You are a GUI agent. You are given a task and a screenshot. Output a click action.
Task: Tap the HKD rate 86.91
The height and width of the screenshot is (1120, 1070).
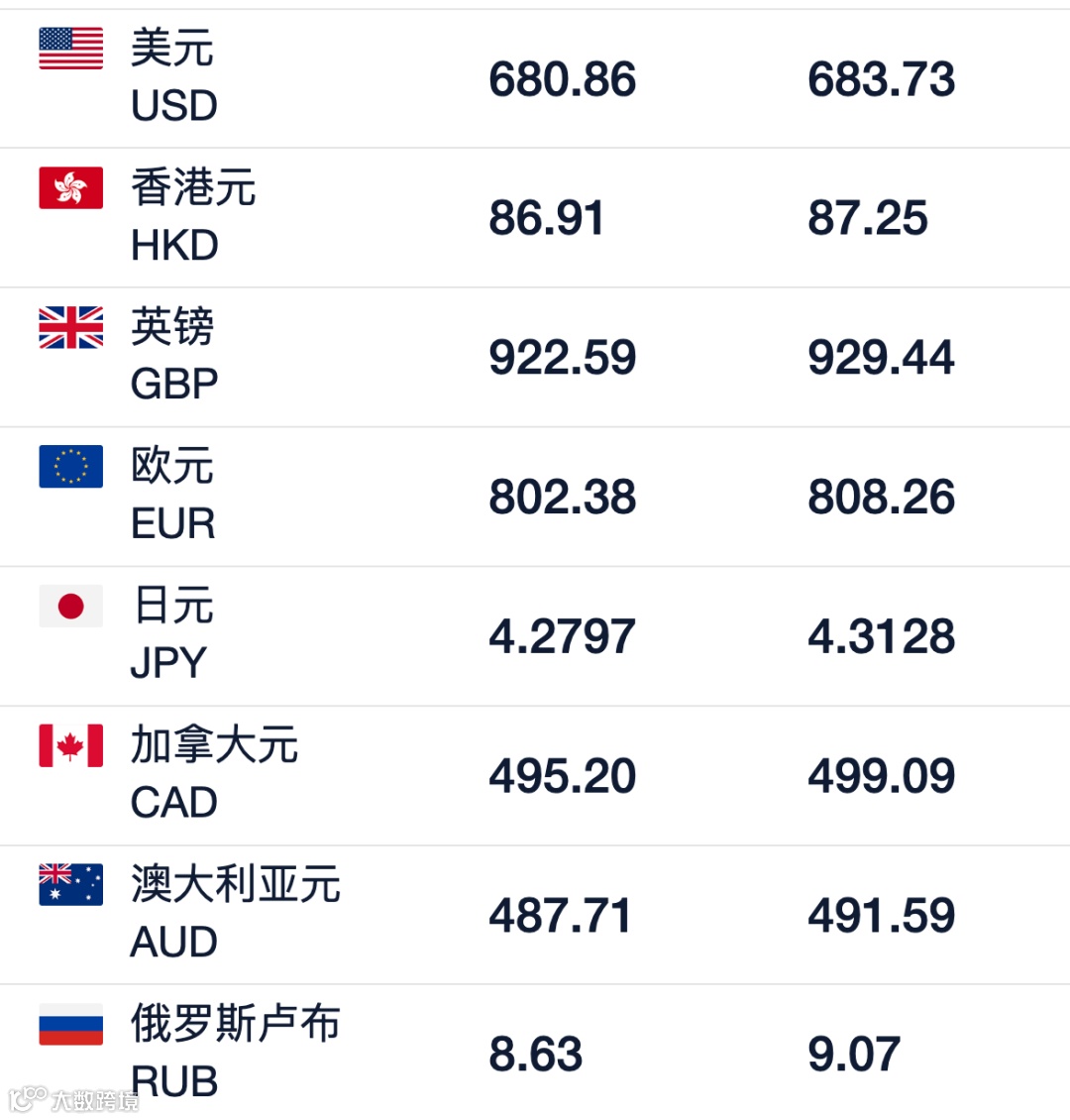[547, 218]
